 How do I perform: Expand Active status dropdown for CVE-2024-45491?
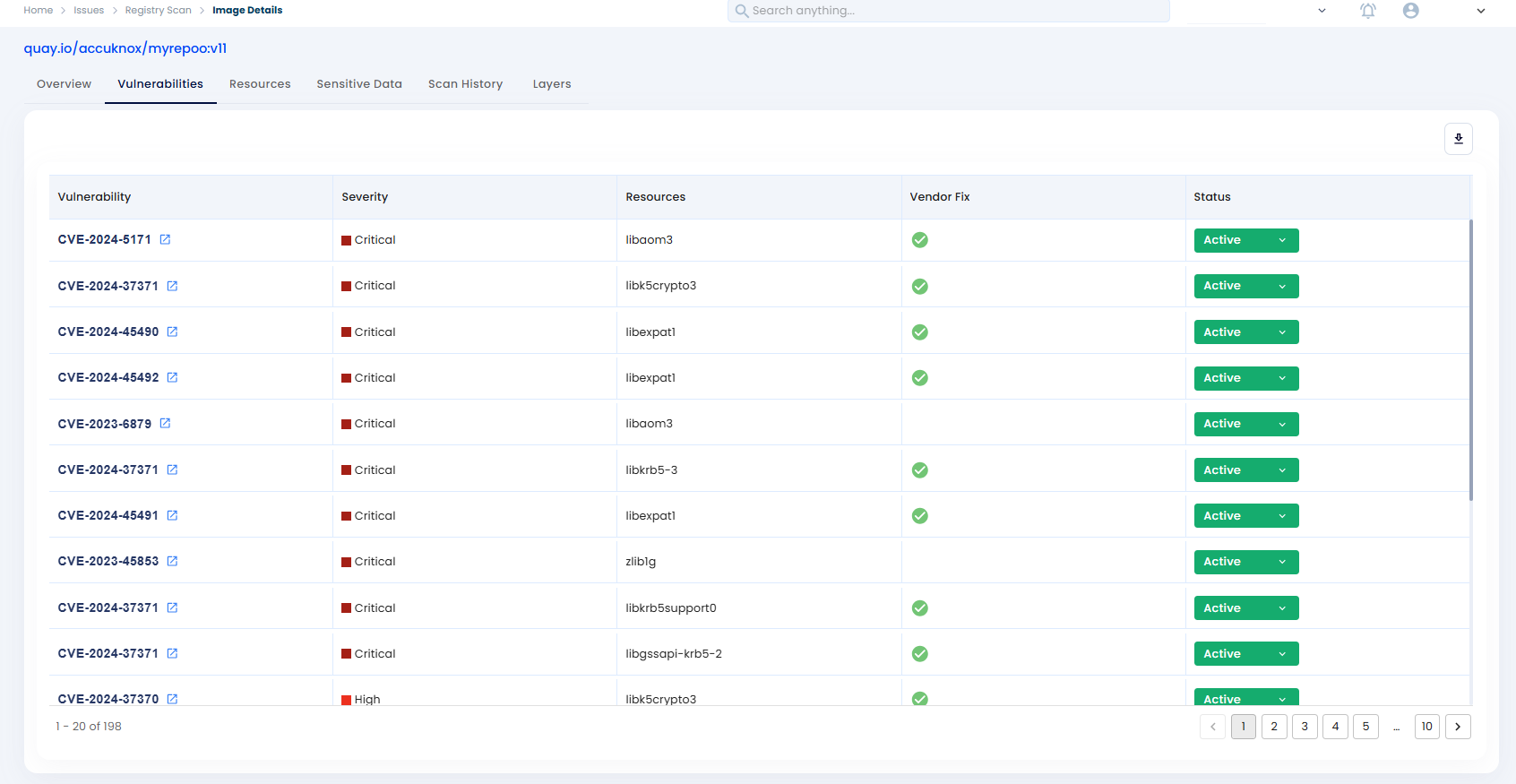click(1245, 516)
